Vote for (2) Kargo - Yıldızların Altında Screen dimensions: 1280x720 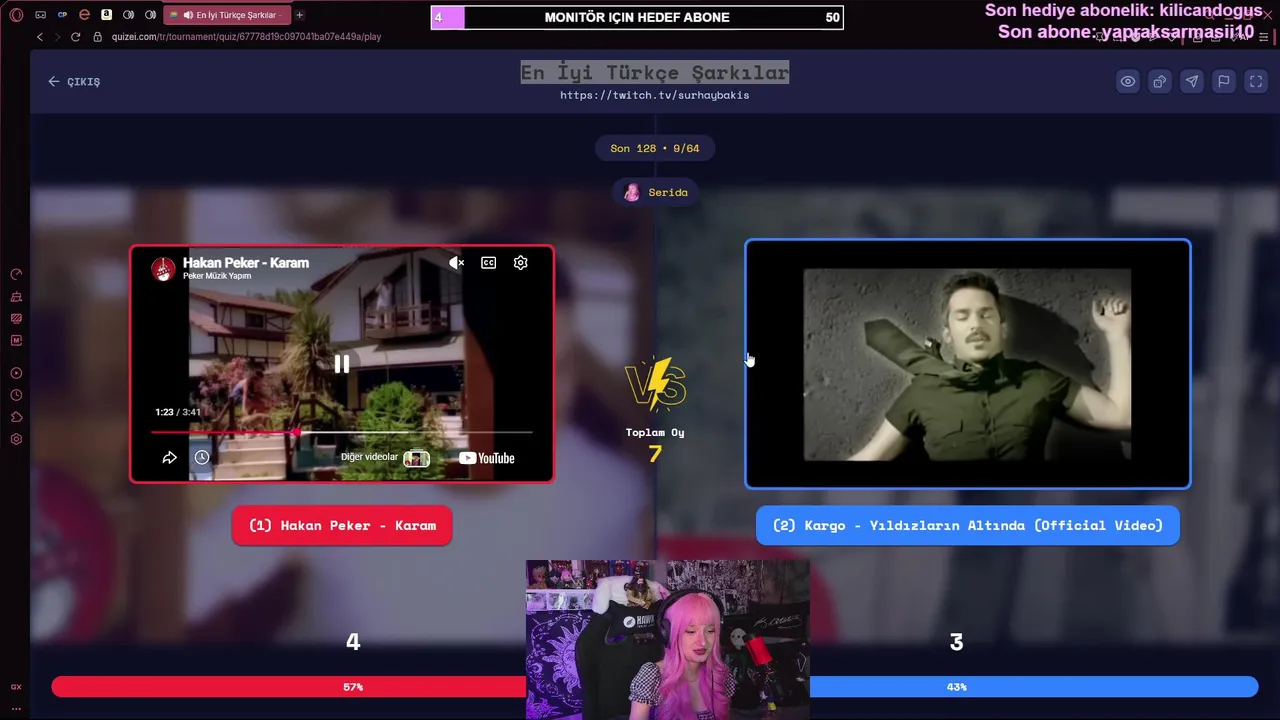click(968, 526)
